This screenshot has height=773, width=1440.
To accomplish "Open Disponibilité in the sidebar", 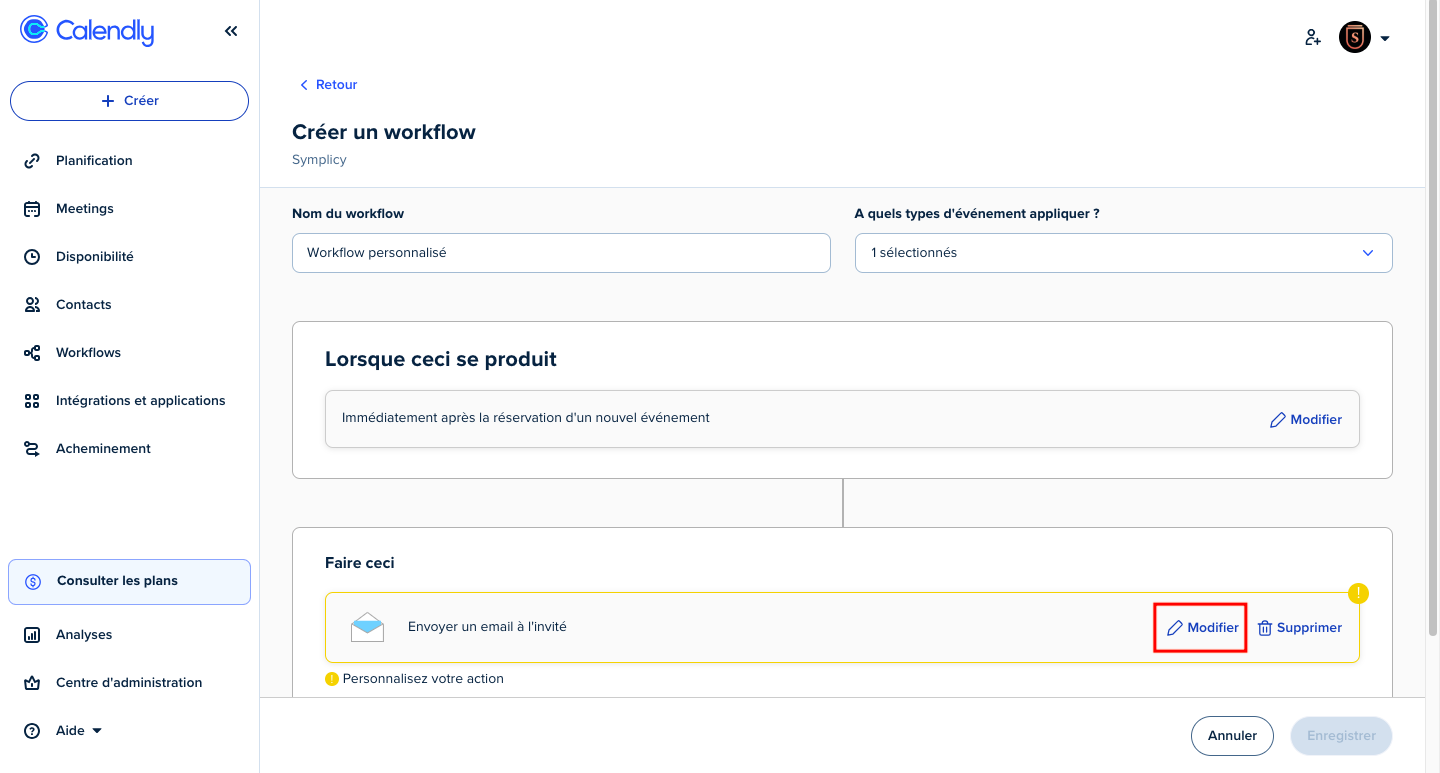I will (x=94, y=257).
